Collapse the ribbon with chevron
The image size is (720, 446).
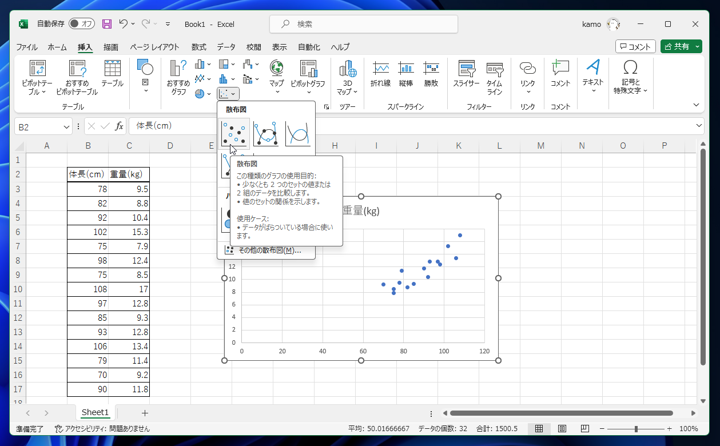coord(696,105)
